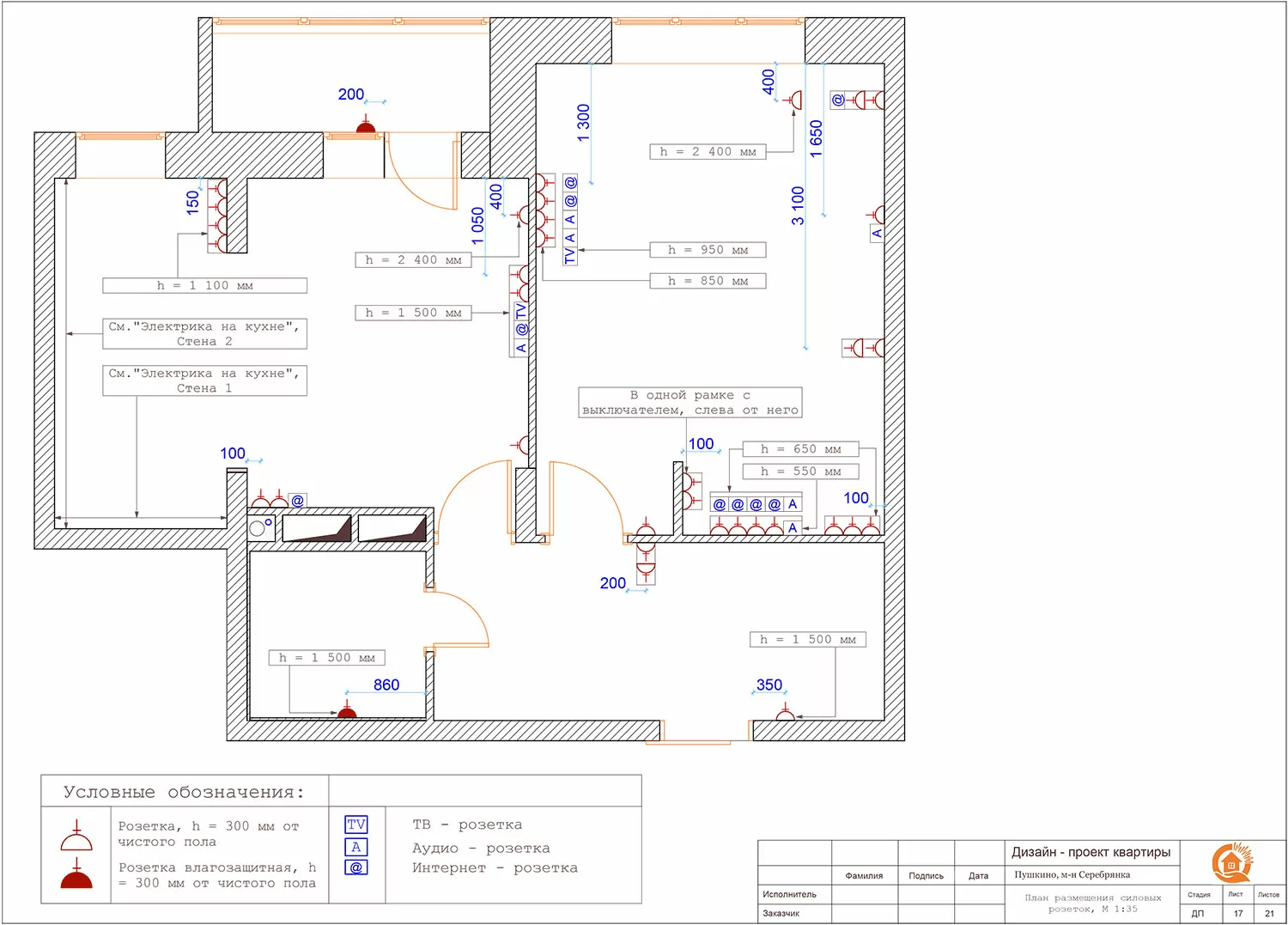
Task: Click the @ box beside the kitchen counter sockets
Action: 297,501
